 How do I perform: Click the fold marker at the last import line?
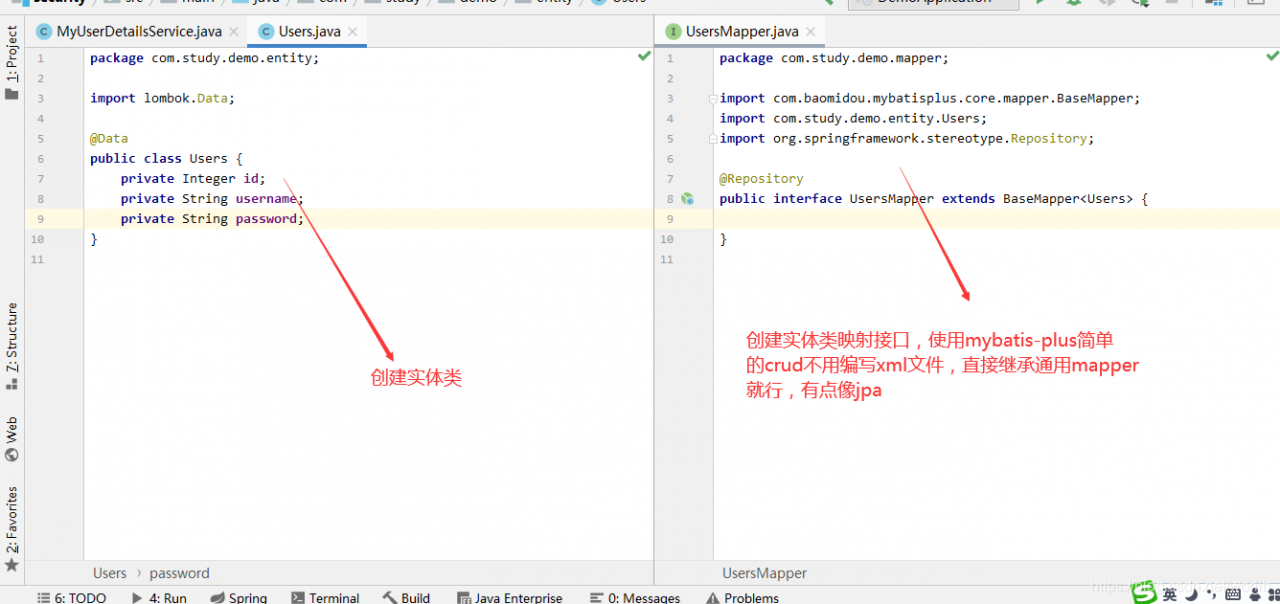click(713, 139)
